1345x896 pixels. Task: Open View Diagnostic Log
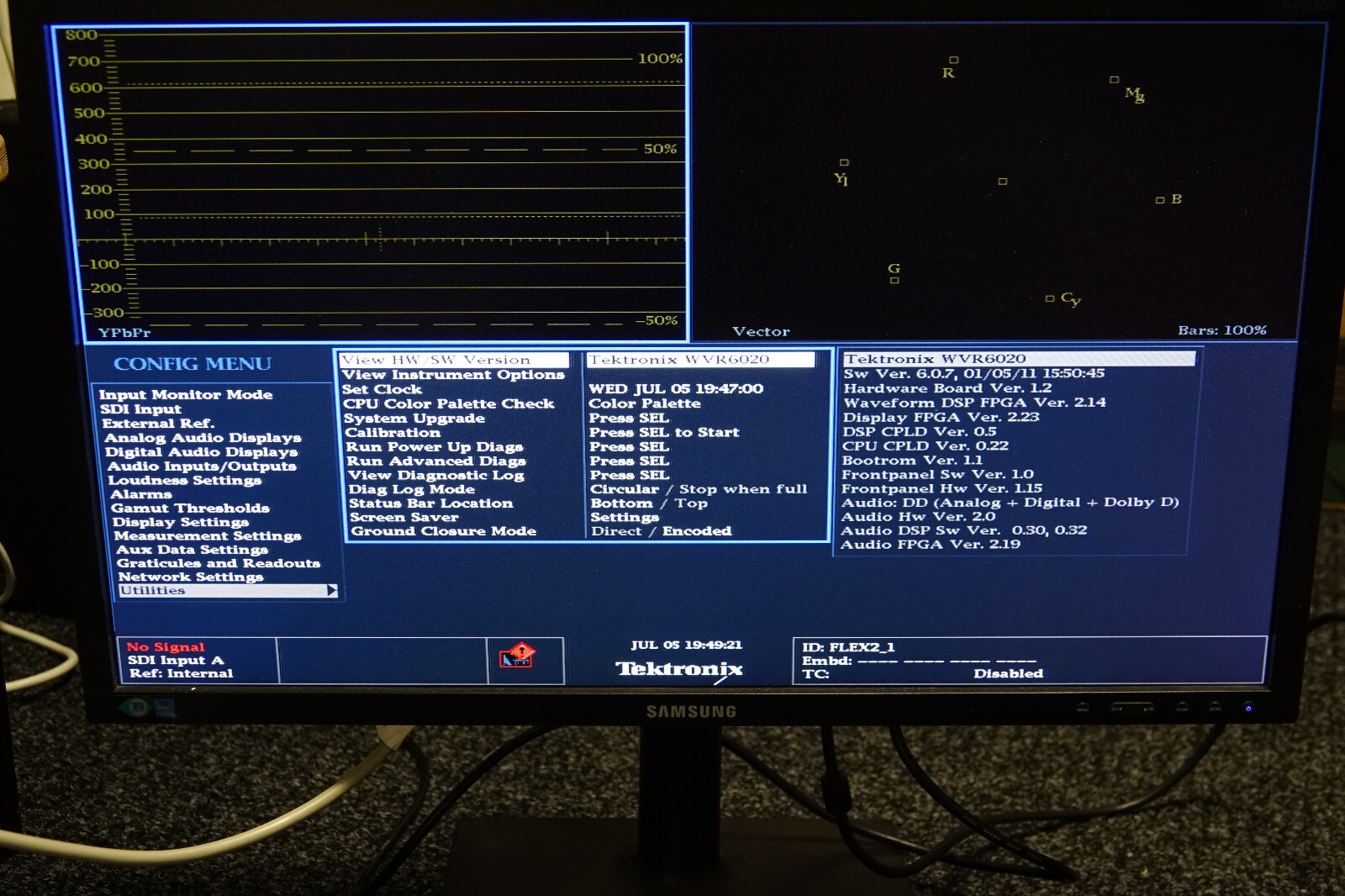436,476
